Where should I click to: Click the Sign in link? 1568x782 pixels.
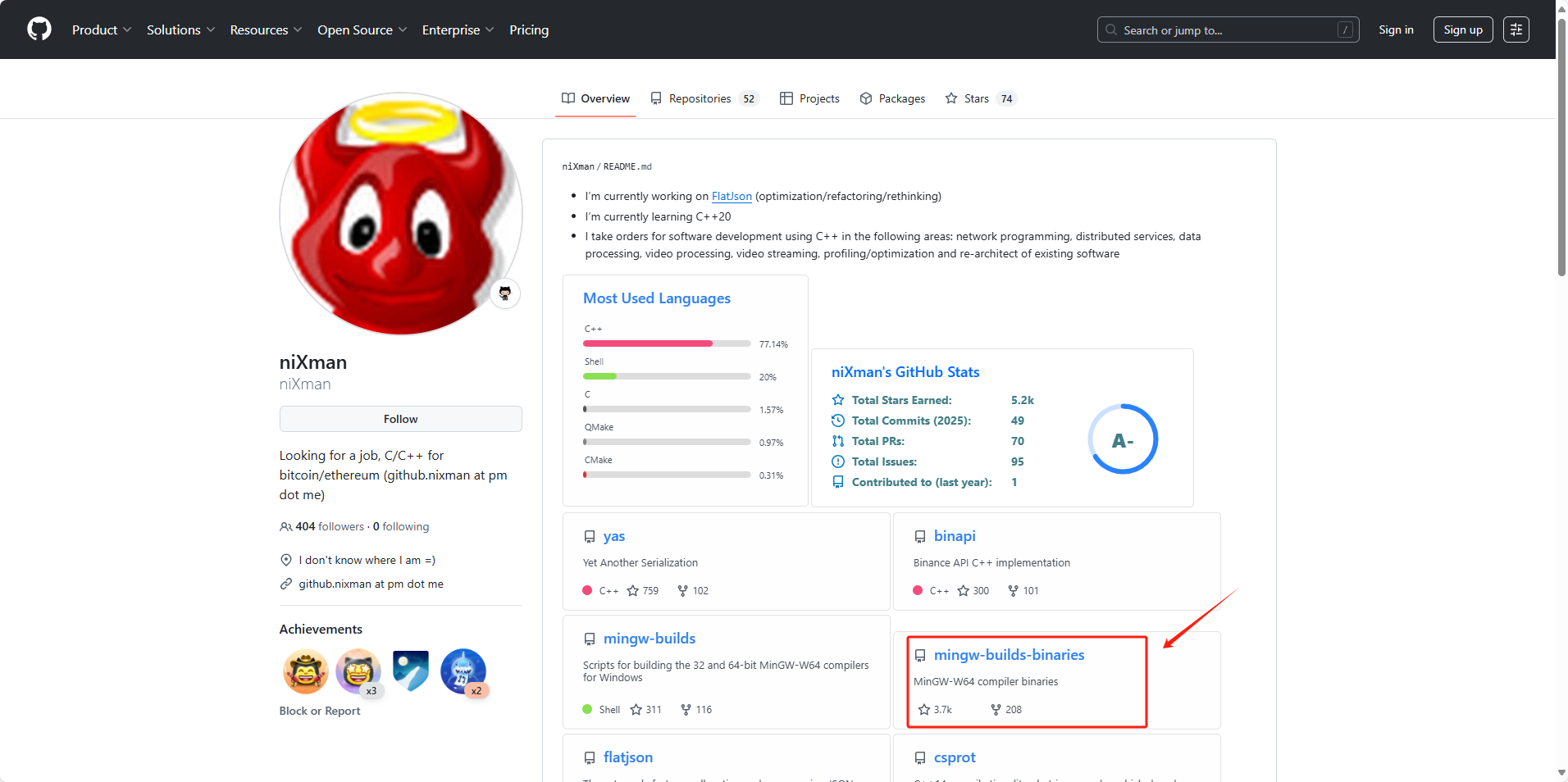pos(1396,30)
